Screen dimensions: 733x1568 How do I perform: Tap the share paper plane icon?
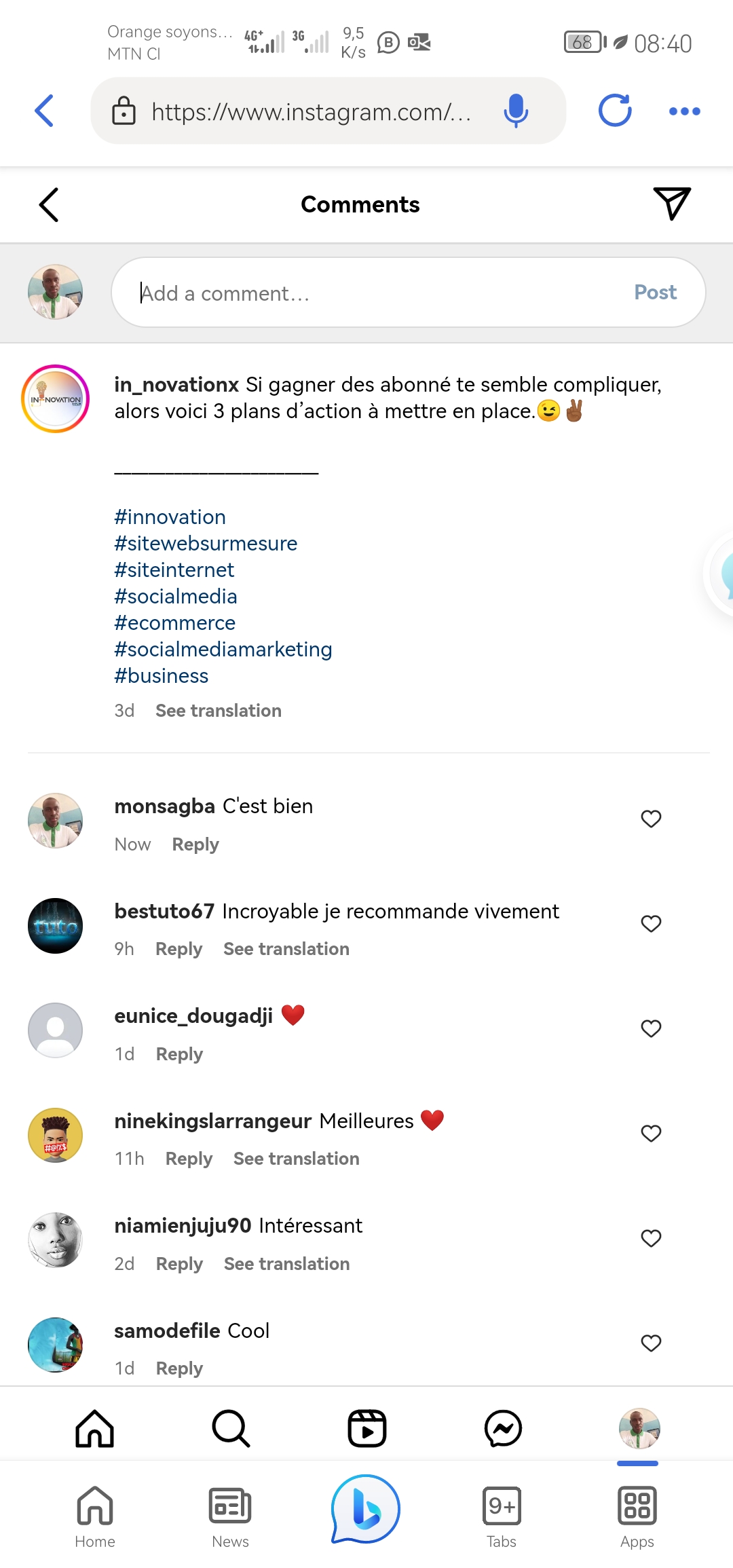(671, 204)
